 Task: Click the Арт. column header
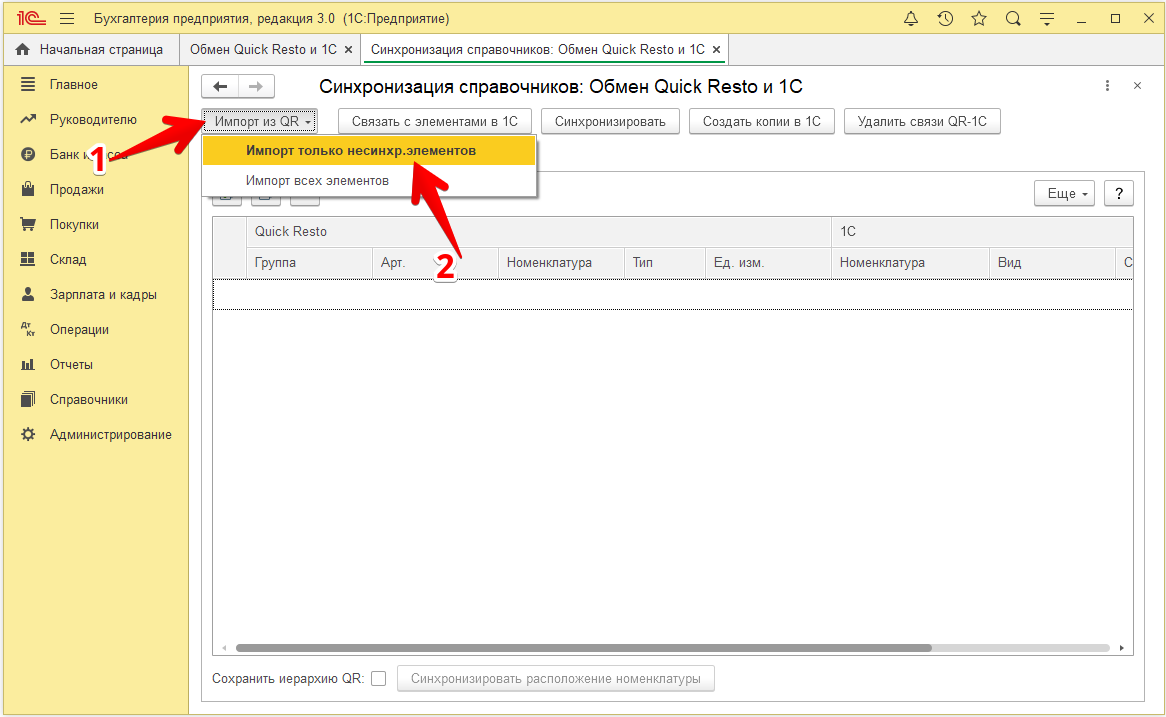coord(435,263)
